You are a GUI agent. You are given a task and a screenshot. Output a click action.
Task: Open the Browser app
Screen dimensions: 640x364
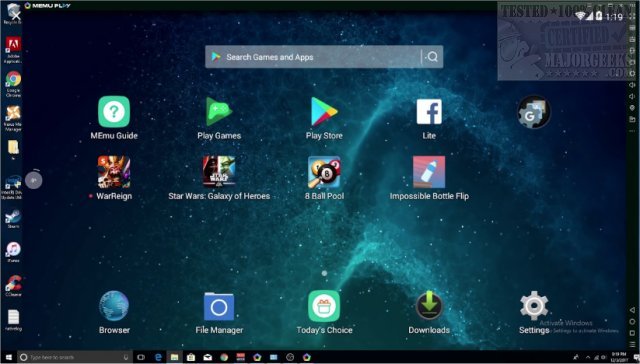114,306
